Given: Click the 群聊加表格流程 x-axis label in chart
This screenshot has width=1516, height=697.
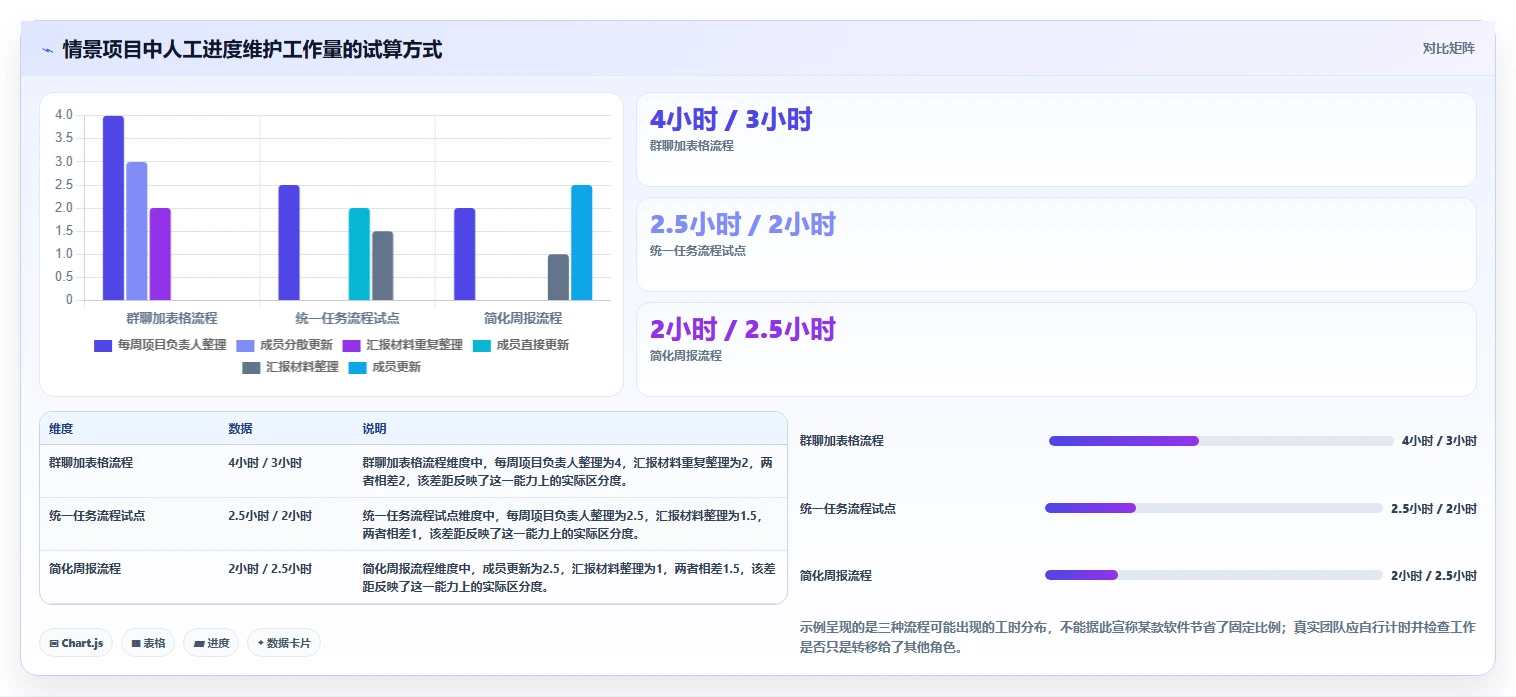Looking at the screenshot, I should (172, 318).
